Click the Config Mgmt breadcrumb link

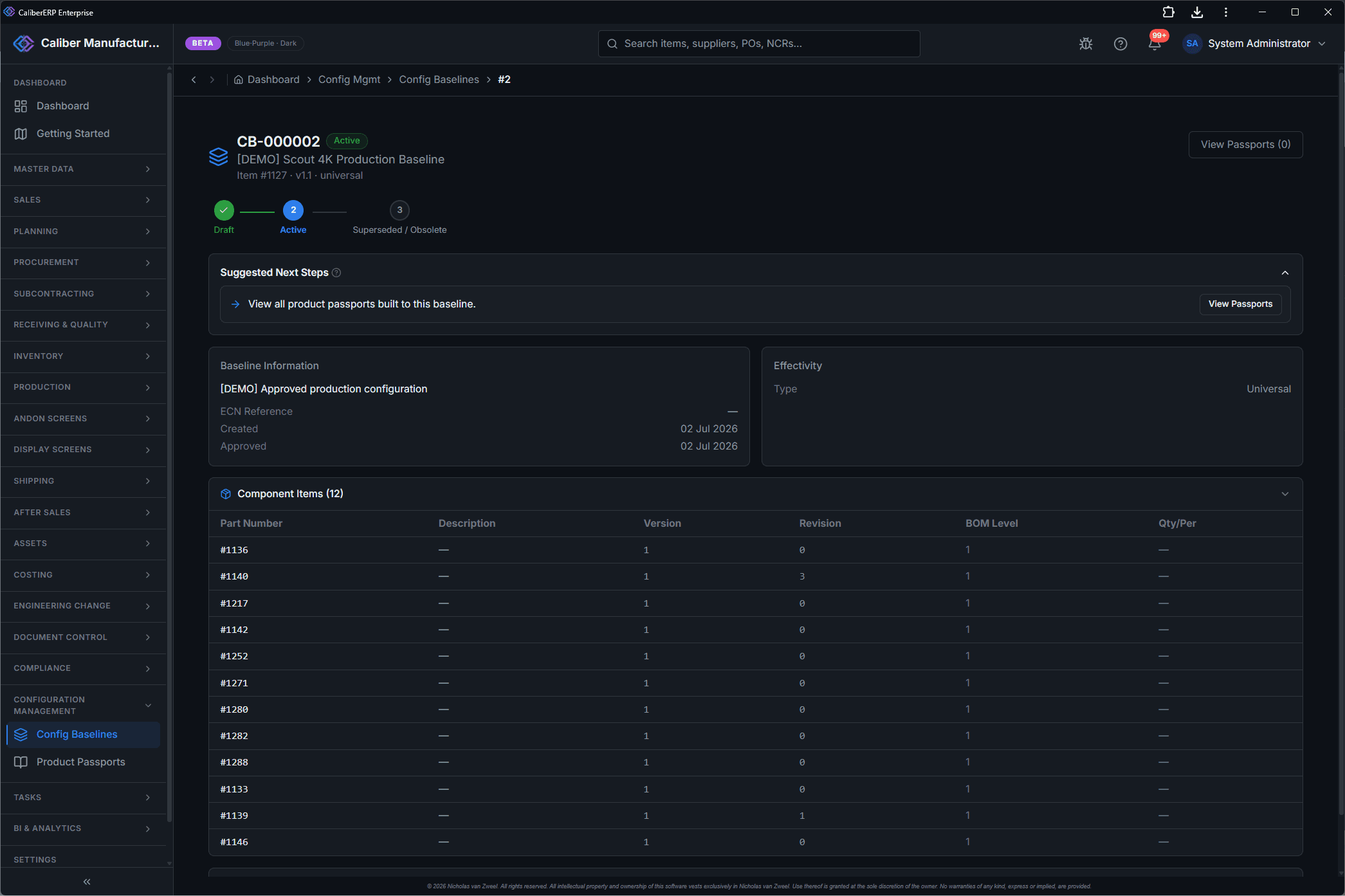[x=349, y=80]
